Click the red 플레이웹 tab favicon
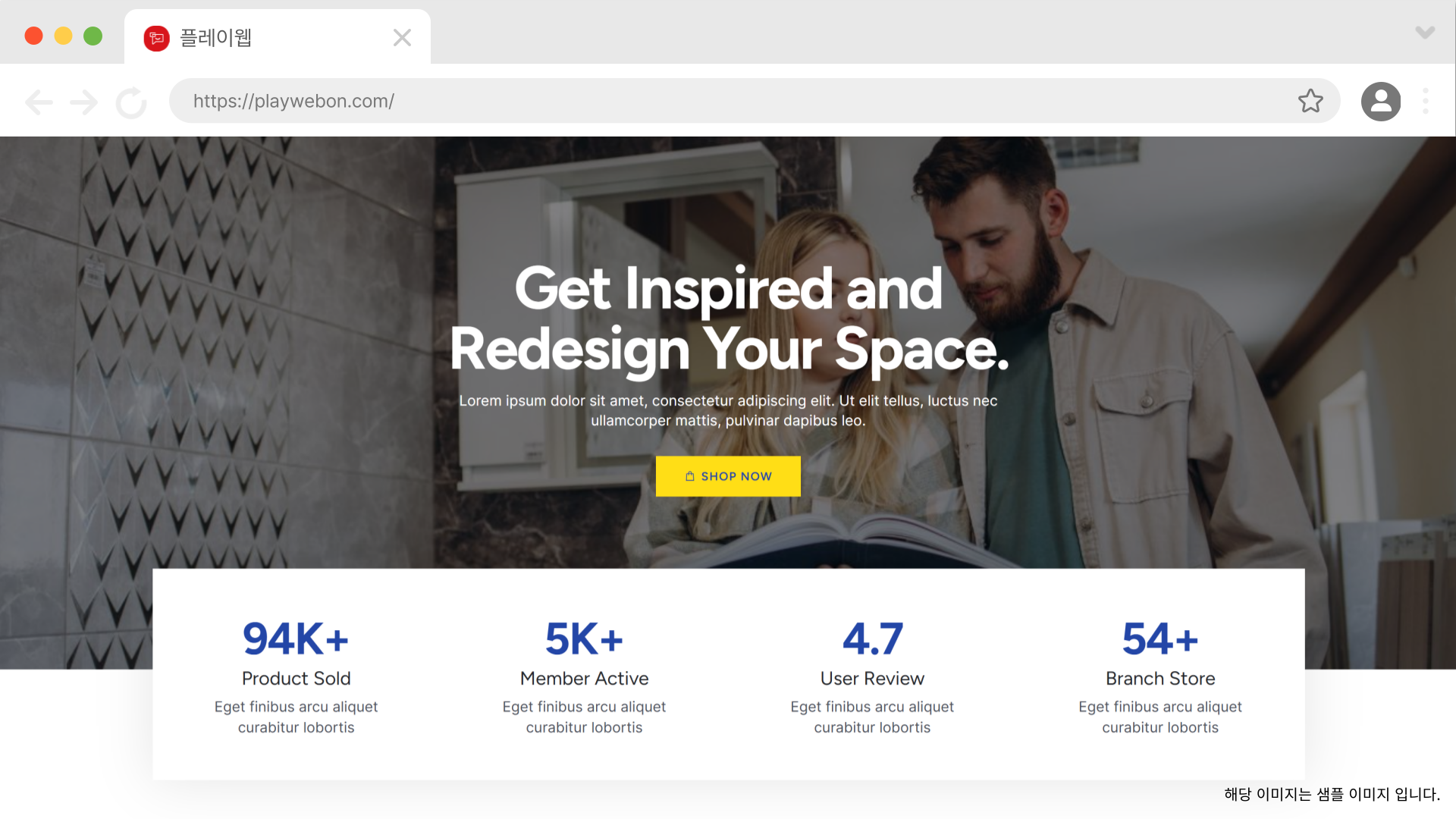 tap(156, 38)
